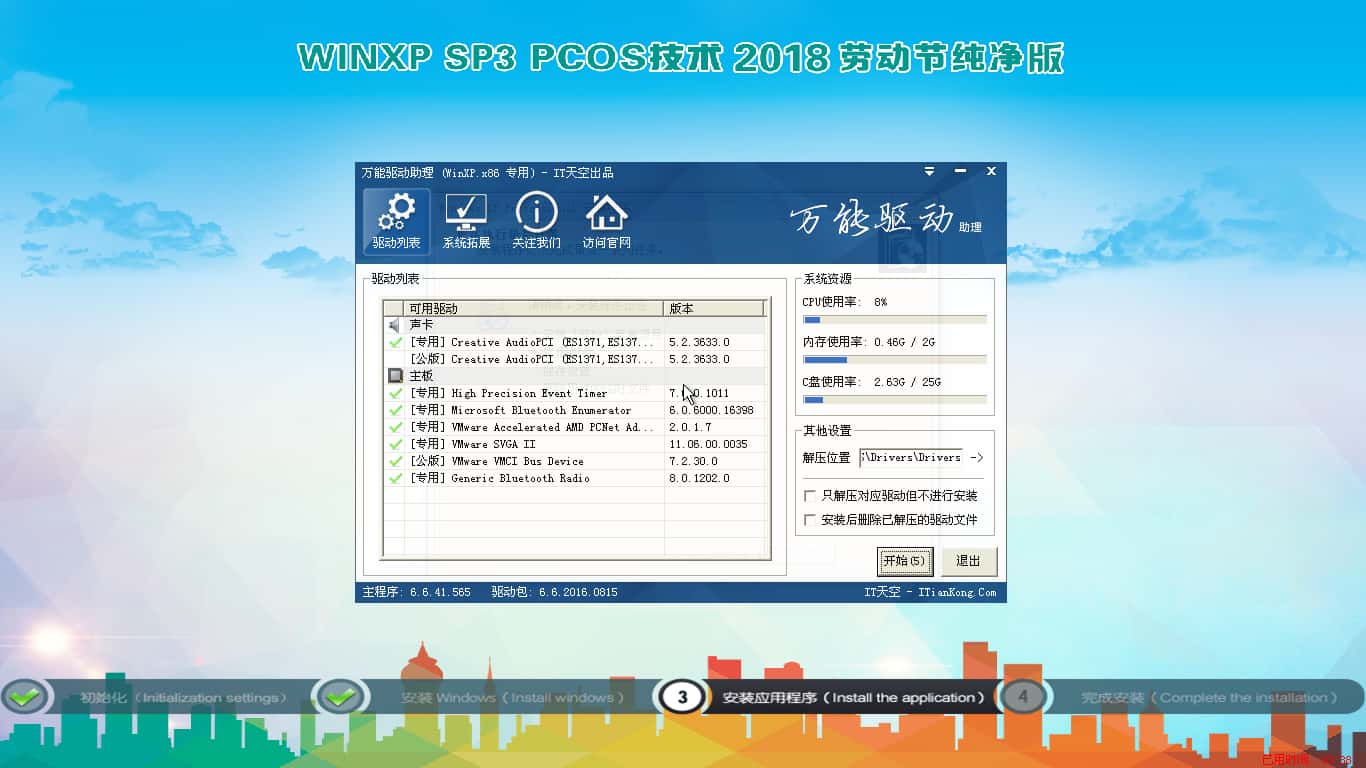
Task: Click the 解压位置 path input field
Action: pos(910,458)
